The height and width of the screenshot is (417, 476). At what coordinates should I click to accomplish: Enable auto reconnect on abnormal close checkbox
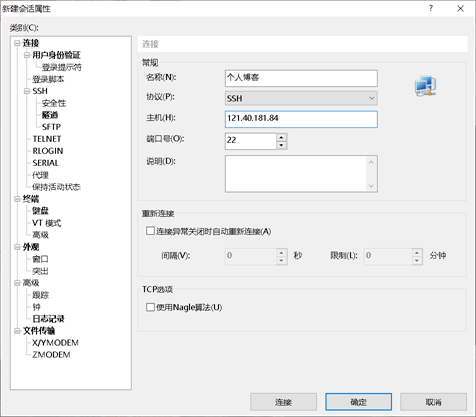pyautogui.click(x=150, y=231)
